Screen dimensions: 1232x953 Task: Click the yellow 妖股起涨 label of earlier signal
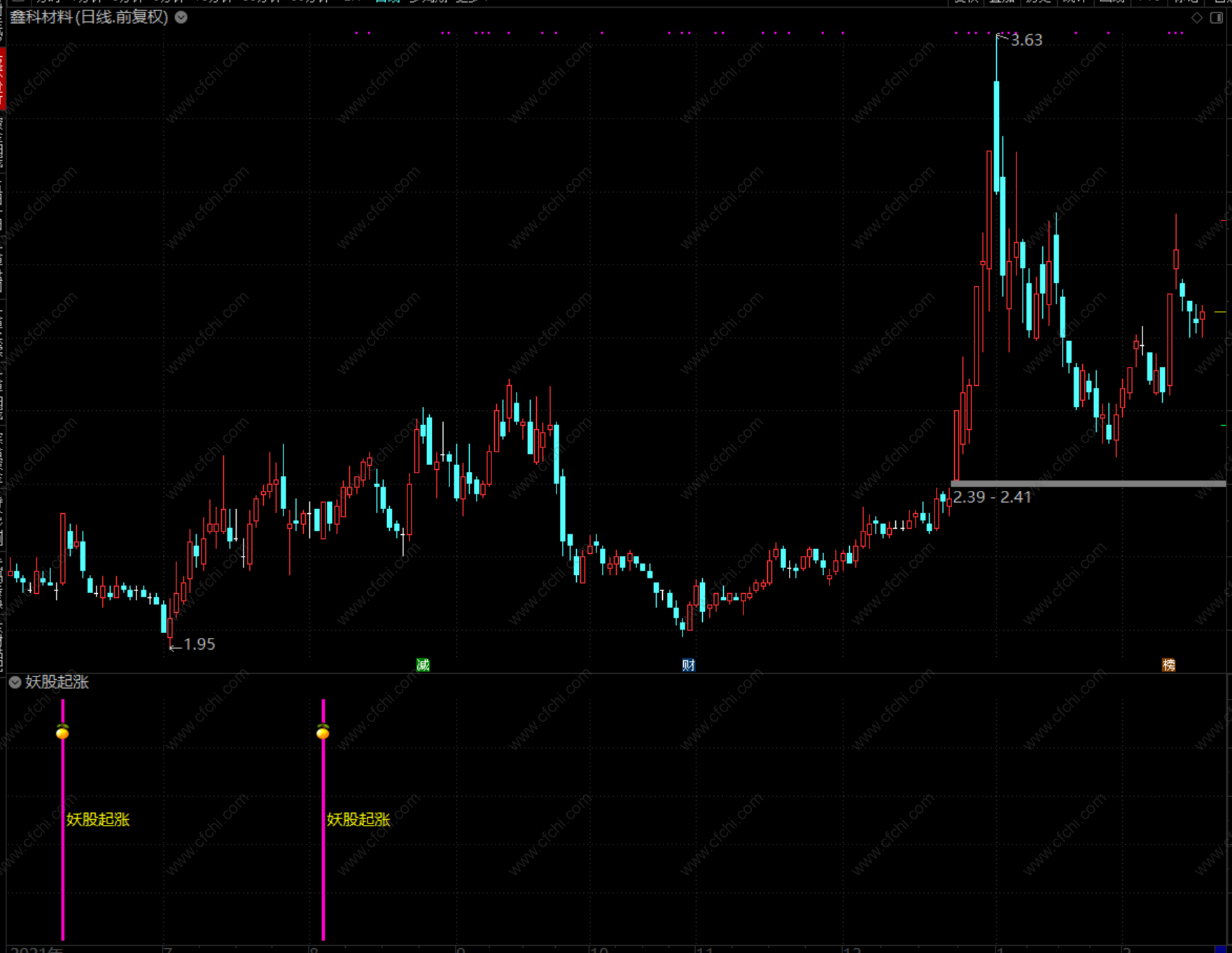click(98, 819)
